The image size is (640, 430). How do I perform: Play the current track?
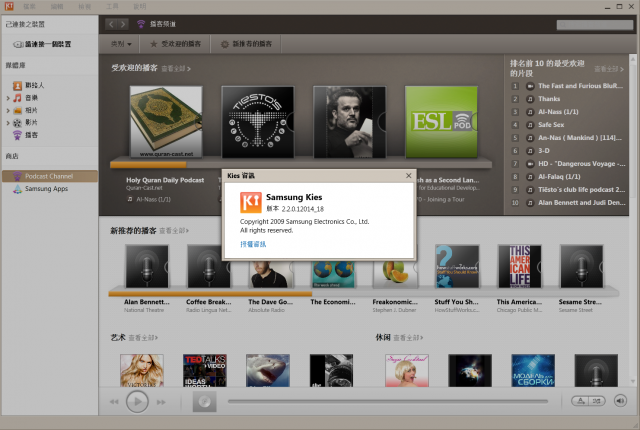pos(137,401)
